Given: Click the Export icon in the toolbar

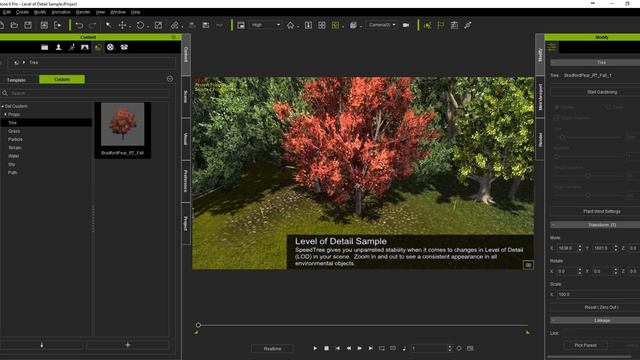Looking at the screenshot, I should tap(57, 25).
